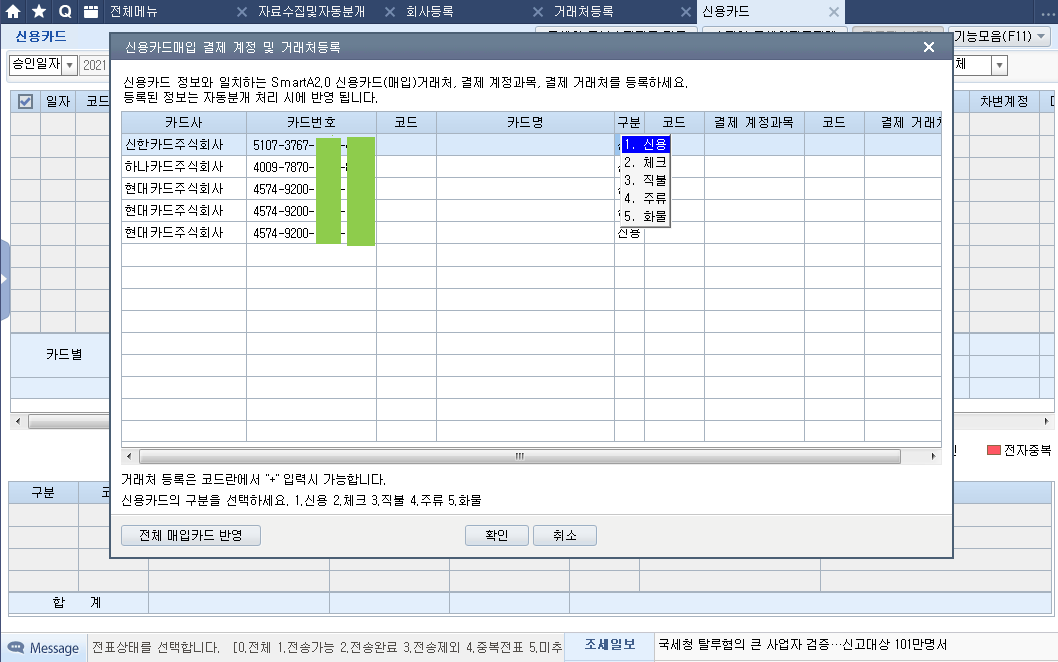
Task: Open favorites star icon
Action: pos(39,11)
